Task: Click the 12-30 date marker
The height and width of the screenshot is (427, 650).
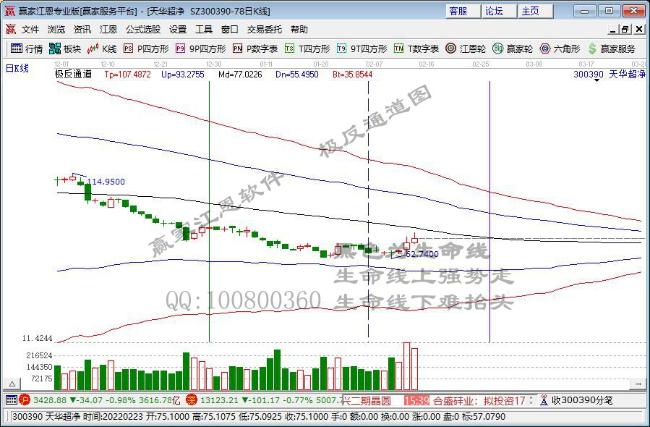Action: [213, 64]
